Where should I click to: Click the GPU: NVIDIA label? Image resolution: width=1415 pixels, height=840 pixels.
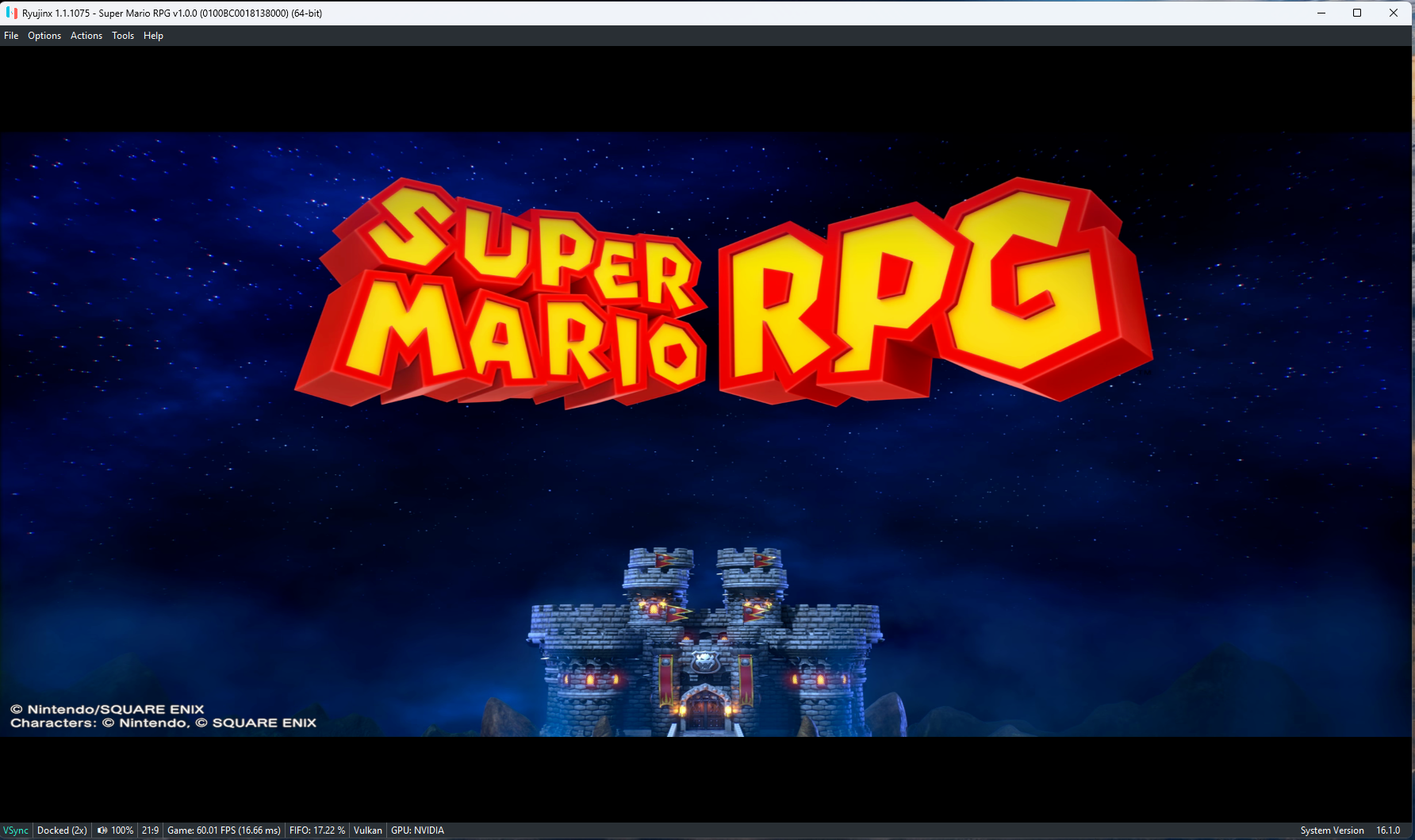(x=417, y=830)
